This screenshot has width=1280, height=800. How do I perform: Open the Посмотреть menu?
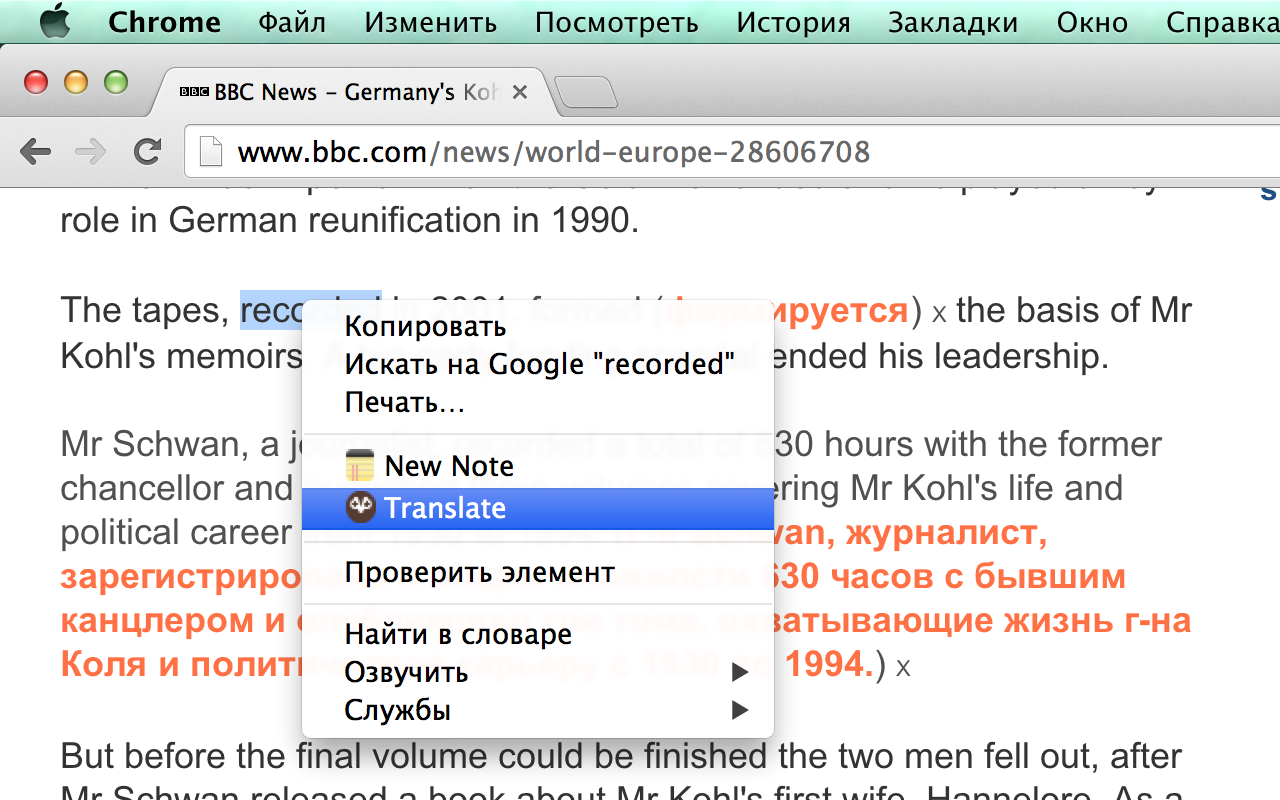(x=616, y=22)
